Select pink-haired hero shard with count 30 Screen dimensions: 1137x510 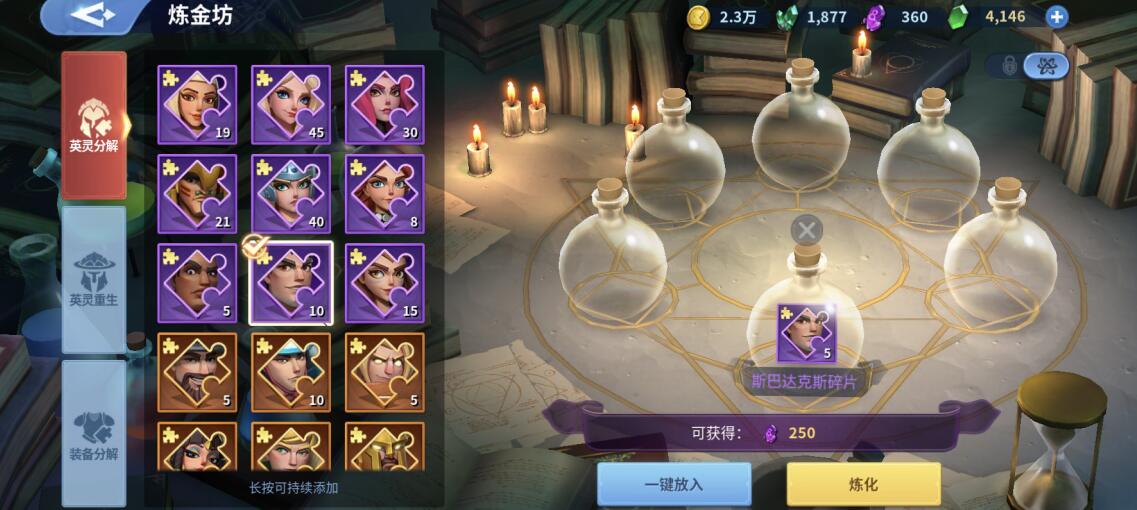384,105
